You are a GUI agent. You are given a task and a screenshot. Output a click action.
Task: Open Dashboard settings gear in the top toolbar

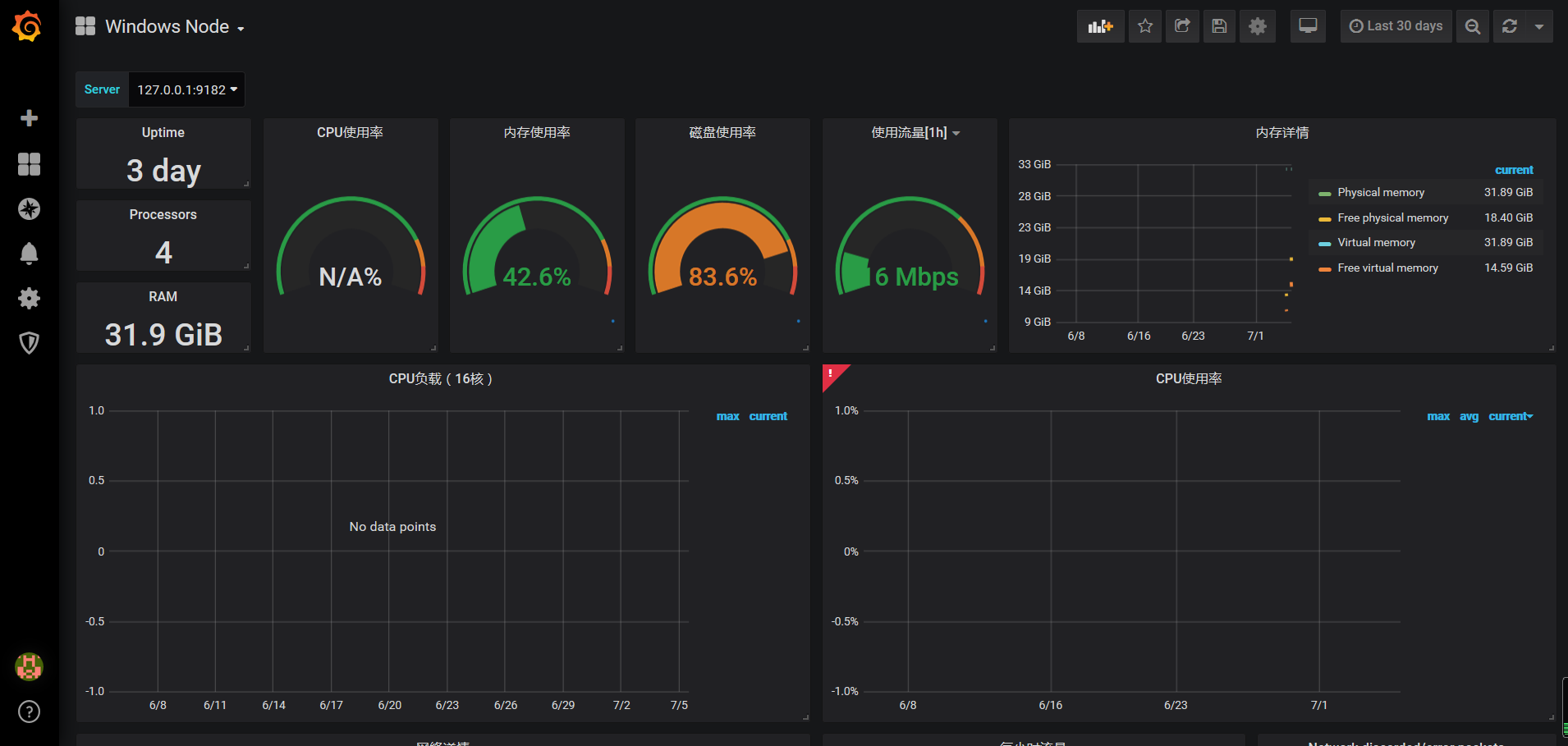(x=1258, y=25)
